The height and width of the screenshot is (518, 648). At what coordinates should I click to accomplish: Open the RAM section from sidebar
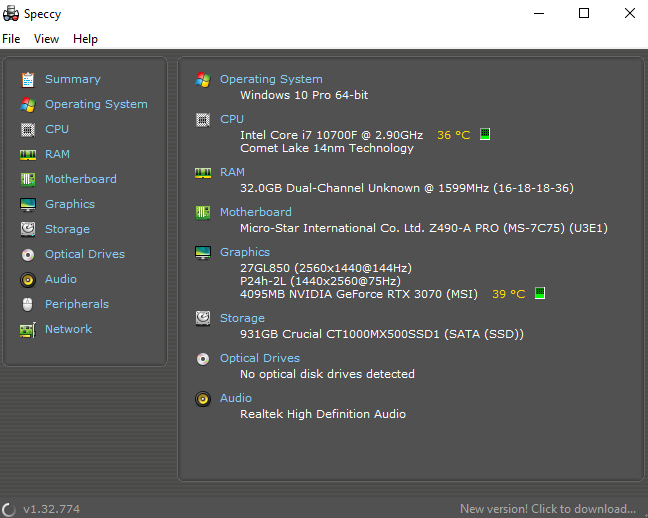tap(57, 154)
